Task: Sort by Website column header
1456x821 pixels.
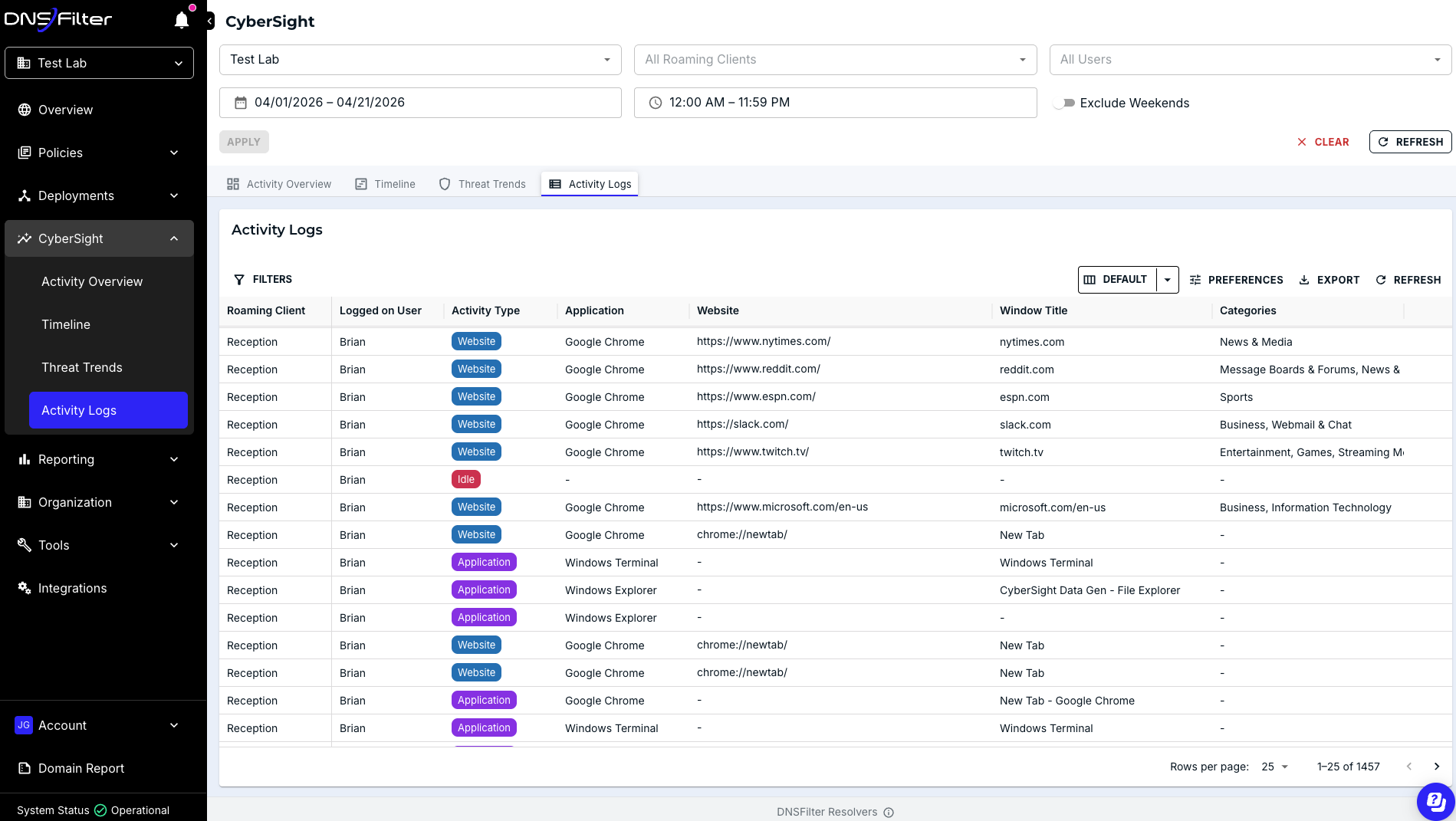Action: point(718,310)
